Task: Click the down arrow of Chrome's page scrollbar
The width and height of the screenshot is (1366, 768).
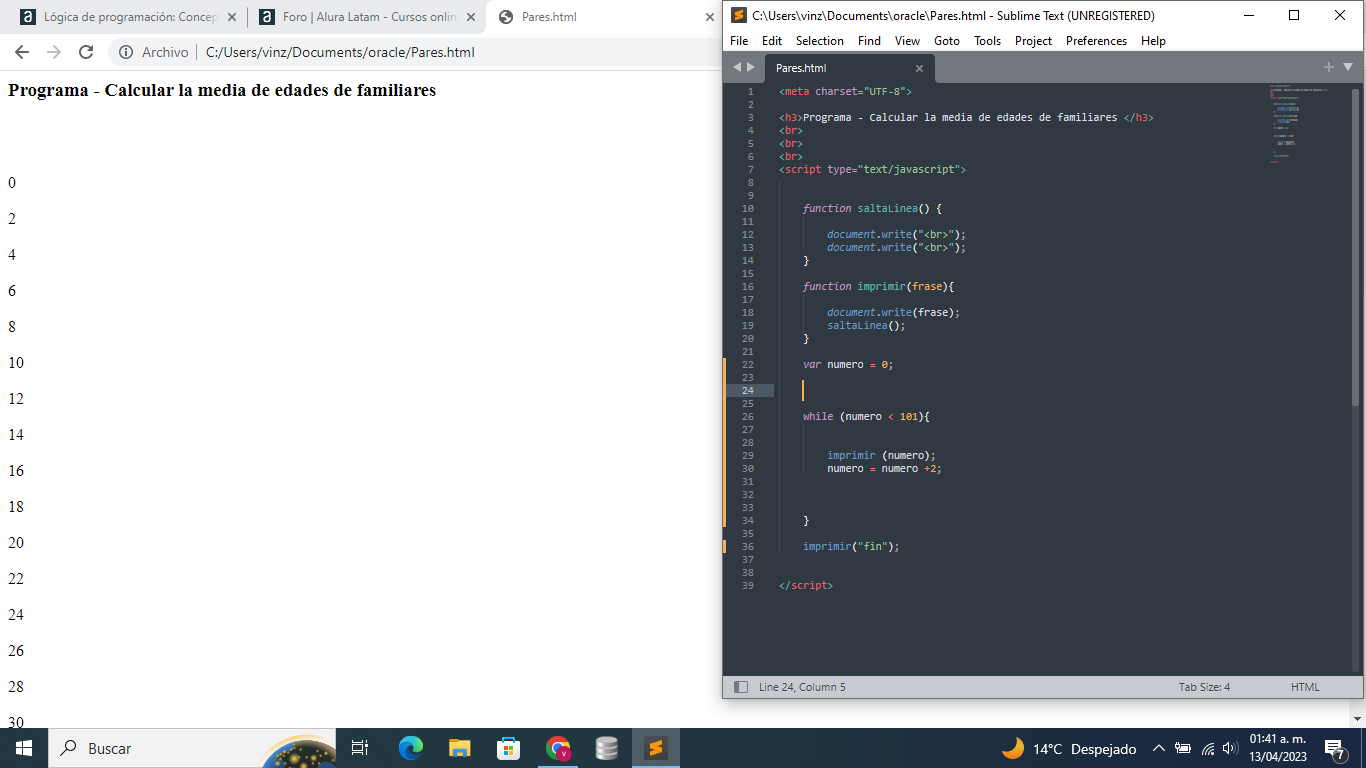Action: 1357,719
